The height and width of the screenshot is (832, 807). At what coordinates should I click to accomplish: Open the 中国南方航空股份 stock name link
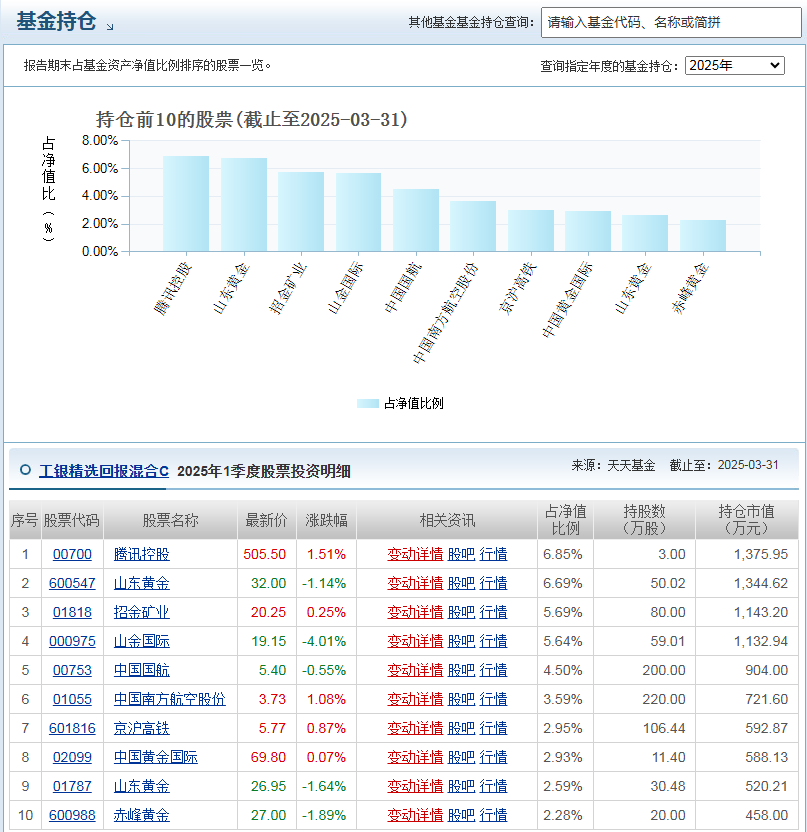point(170,699)
